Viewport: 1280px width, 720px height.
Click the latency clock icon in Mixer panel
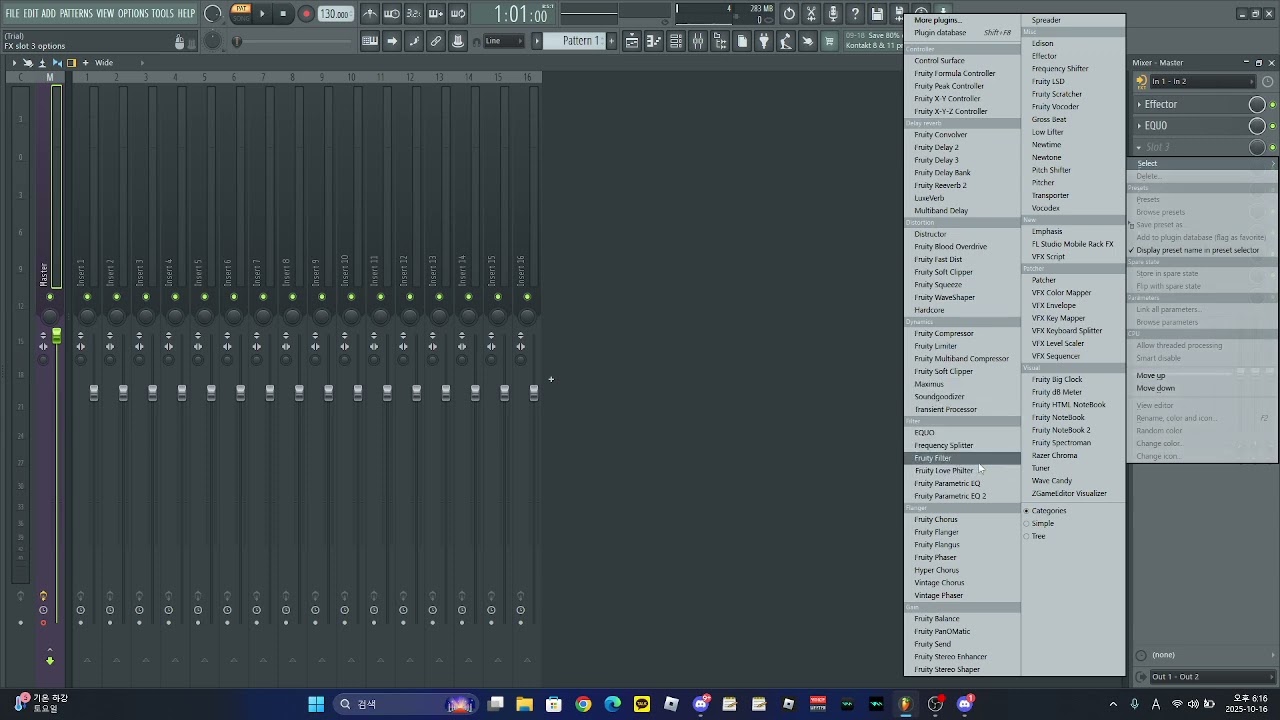pos(1268,82)
